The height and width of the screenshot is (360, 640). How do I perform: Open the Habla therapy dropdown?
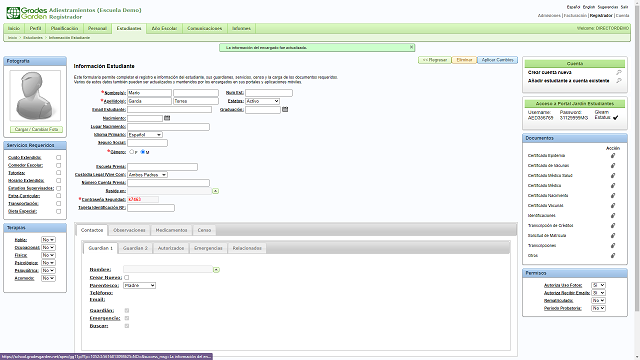[48, 240]
